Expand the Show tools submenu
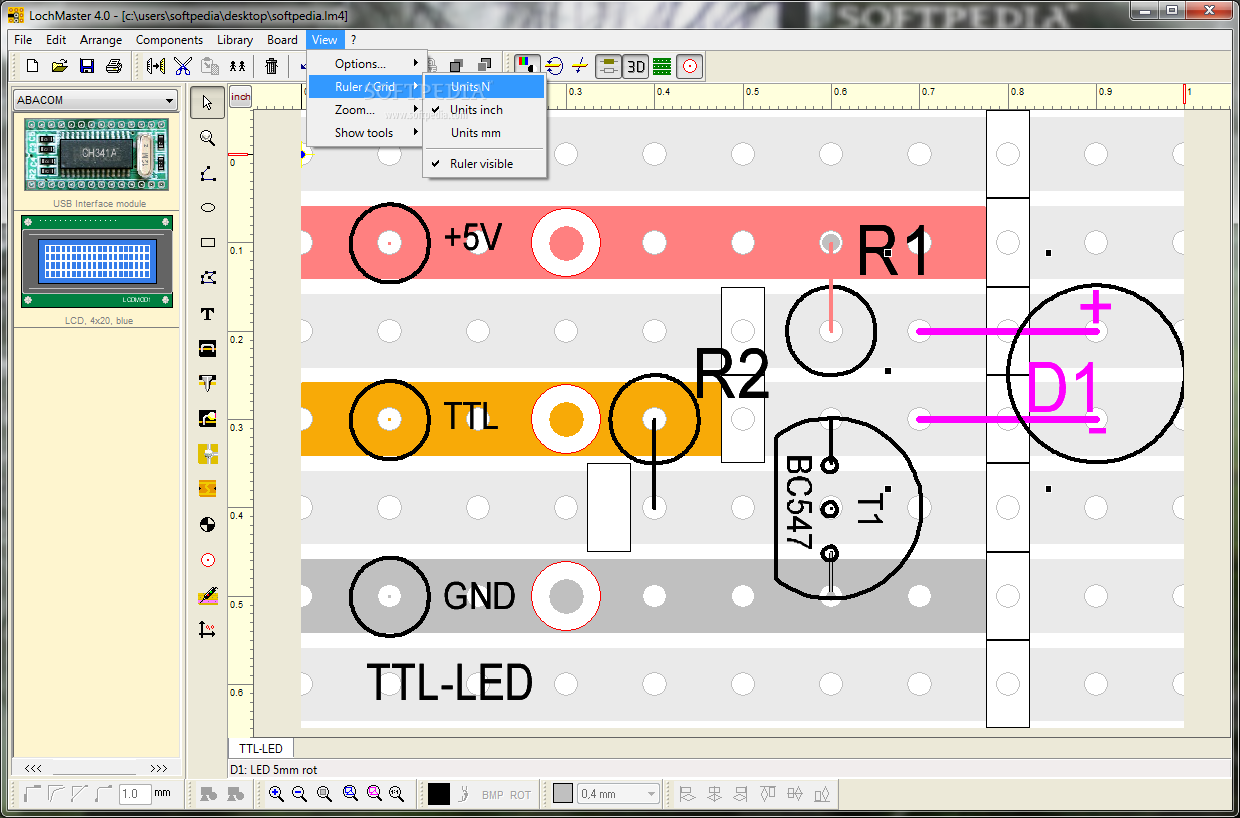The image size is (1240, 818). click(366, 133)
